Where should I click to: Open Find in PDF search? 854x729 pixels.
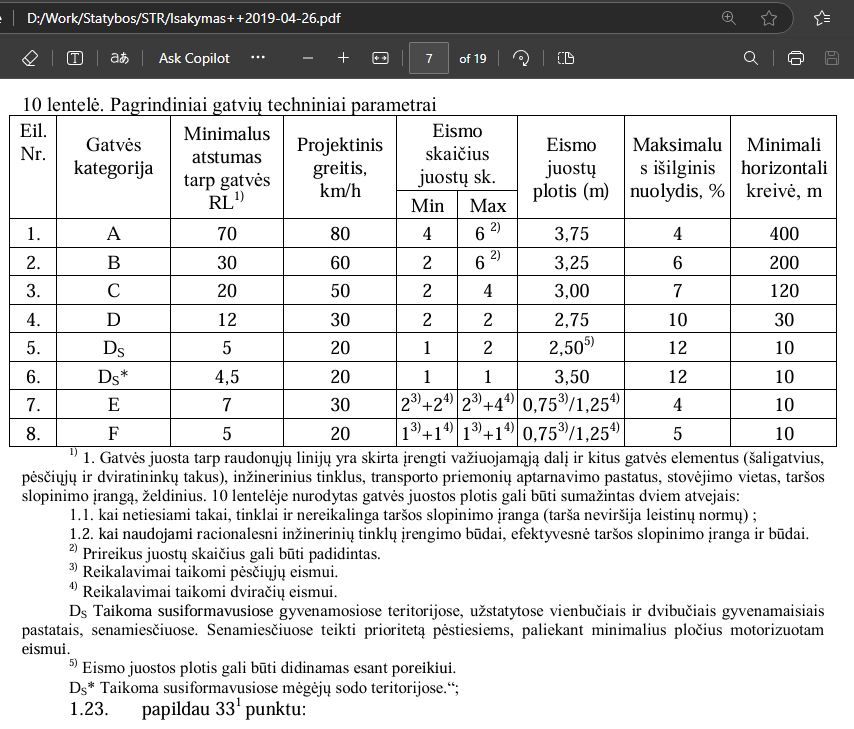coord(751,58)
